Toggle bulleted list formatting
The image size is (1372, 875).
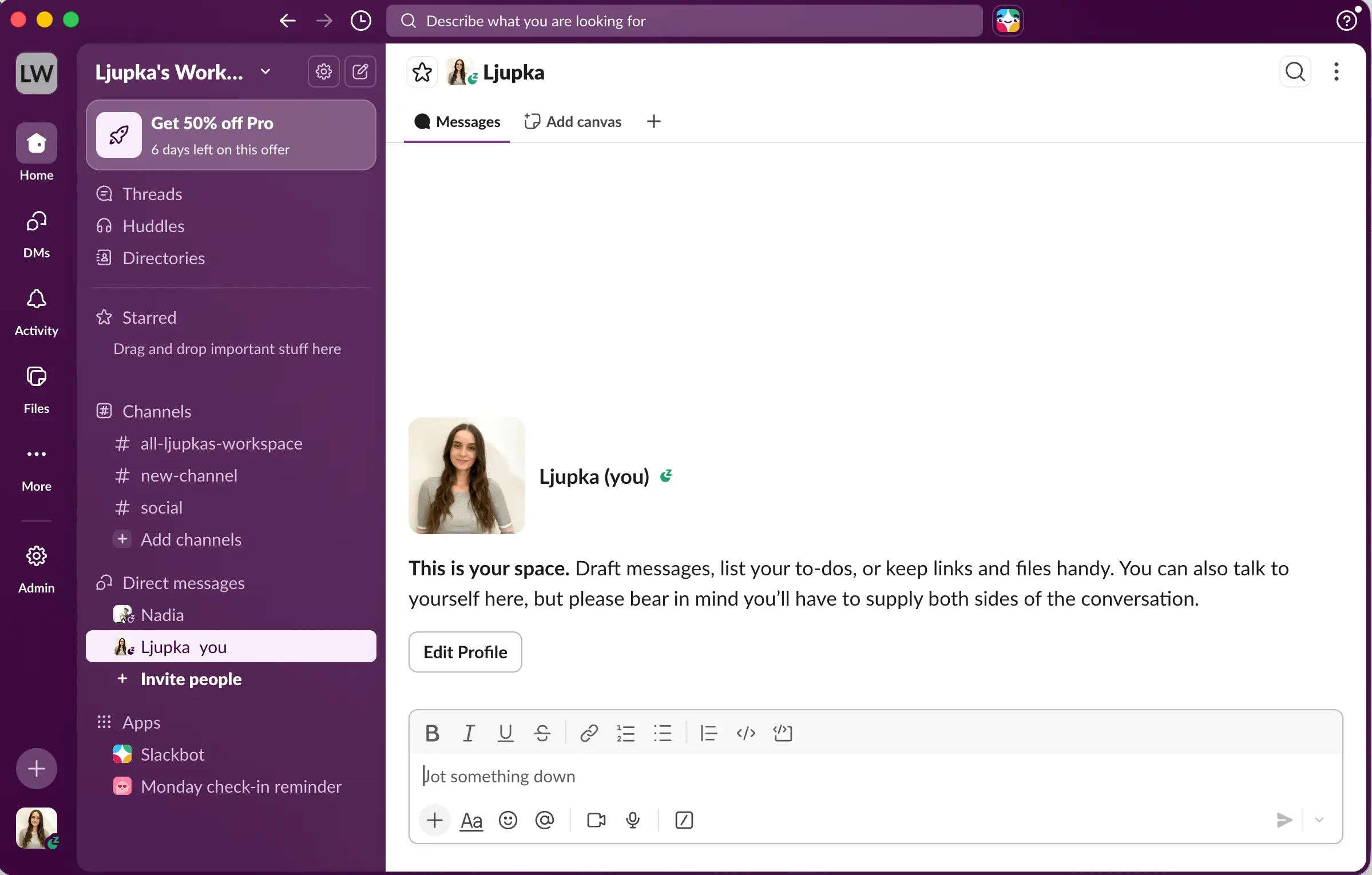(x=663, y=733)
